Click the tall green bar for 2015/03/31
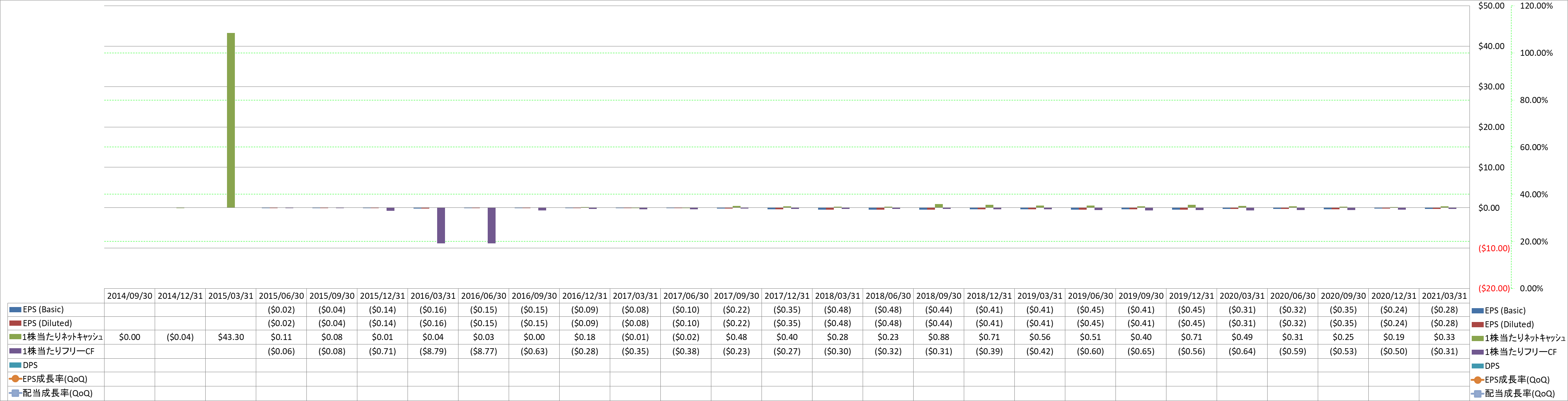This screenshot has height=401, width=1568. [231, 121]
